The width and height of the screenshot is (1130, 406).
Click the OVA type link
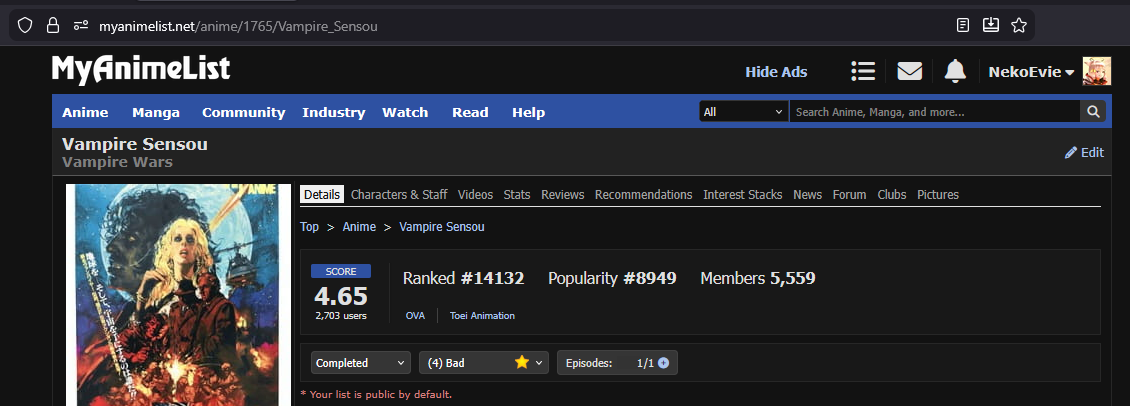click(415, 316)
